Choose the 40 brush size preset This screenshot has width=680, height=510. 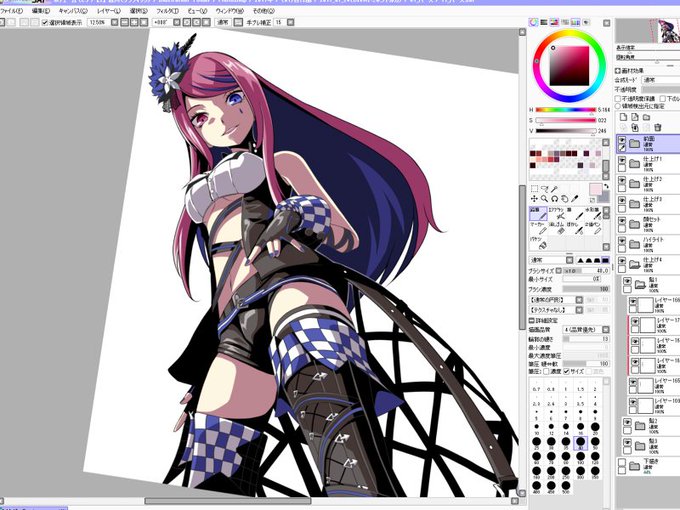580,443
